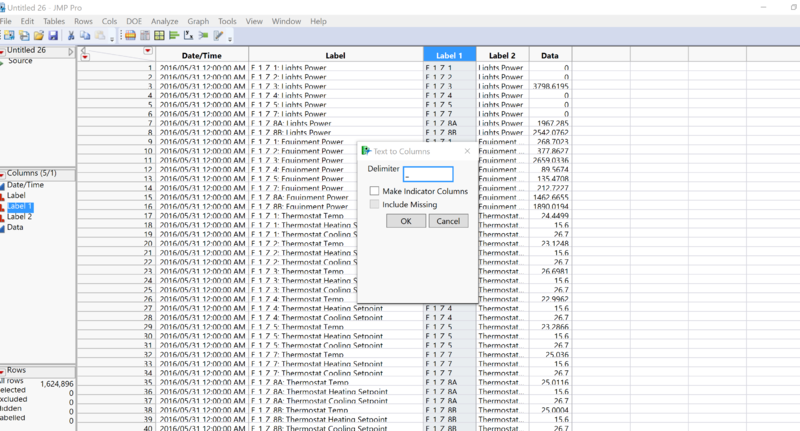Viewport: 800px width, 431px height.
Task: Collapse the table panel with the gray arrow
Action: (x=71, y=52)
